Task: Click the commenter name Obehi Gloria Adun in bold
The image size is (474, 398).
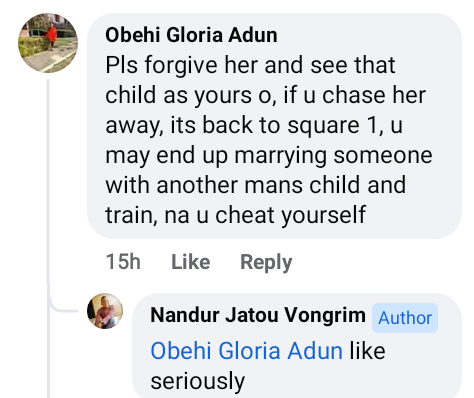Action: (191, 35)
